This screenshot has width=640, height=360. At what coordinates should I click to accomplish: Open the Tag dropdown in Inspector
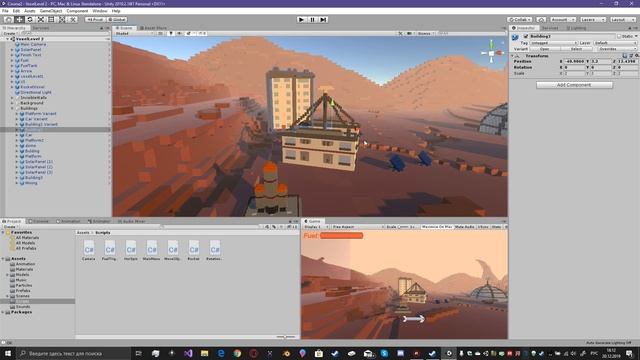pyautogui.click(x=553, y=43)
